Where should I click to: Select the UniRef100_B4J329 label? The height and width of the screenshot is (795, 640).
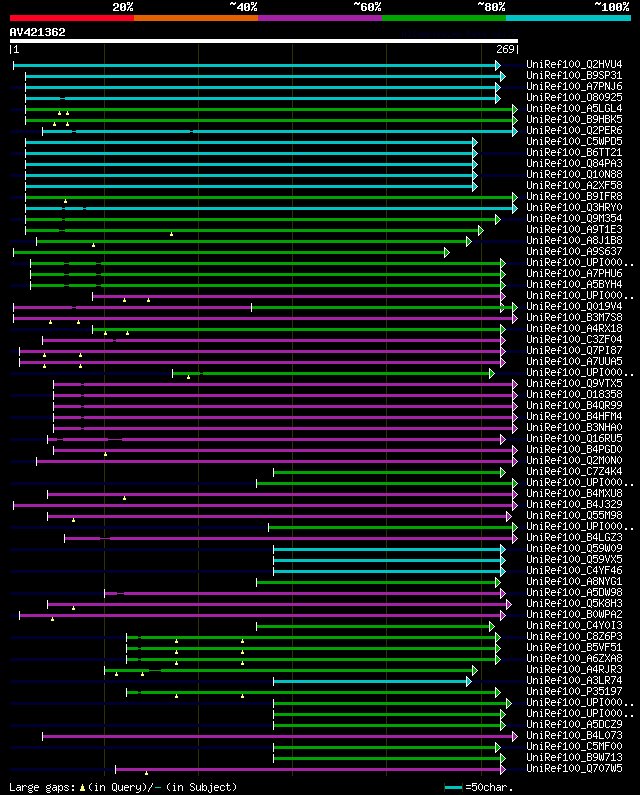[574, 504]
